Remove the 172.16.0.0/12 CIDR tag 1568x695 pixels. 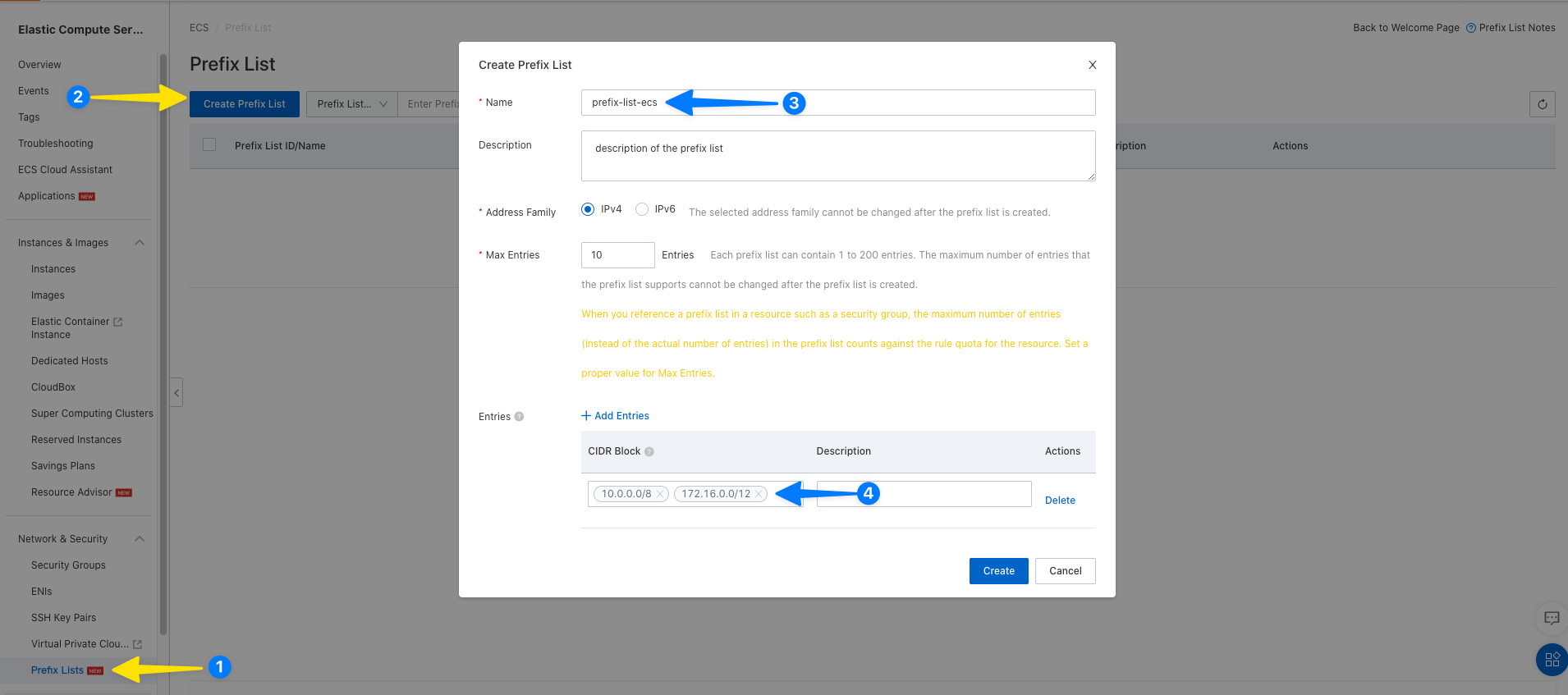coord(759,494)
